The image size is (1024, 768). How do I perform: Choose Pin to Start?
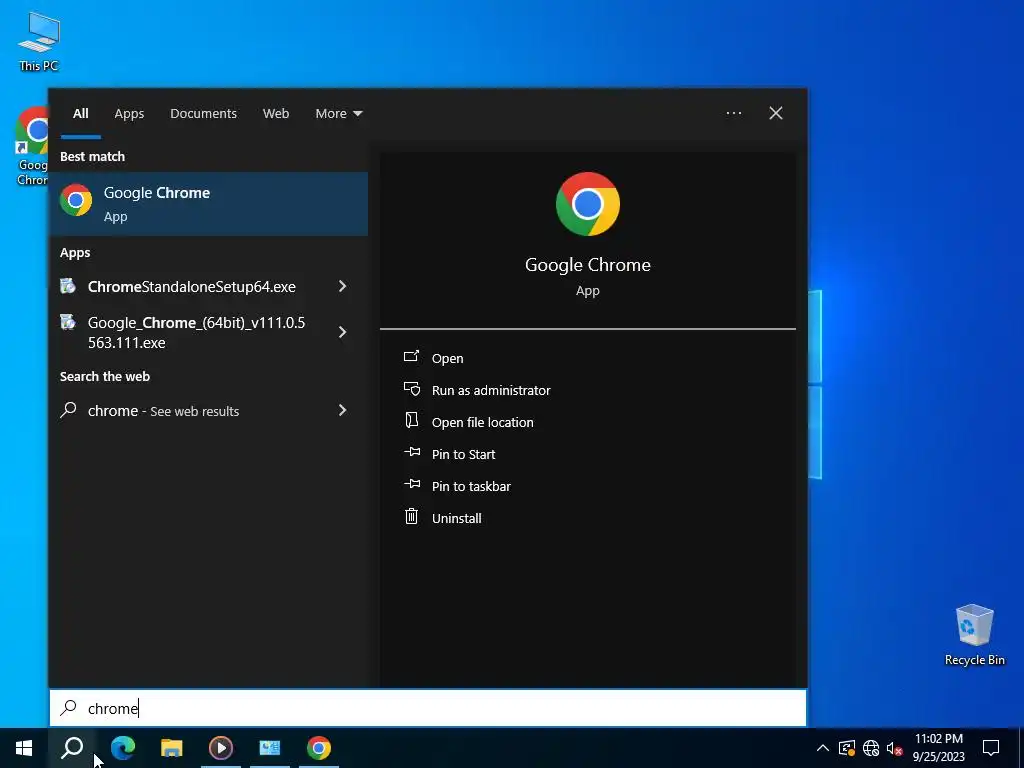464,455
